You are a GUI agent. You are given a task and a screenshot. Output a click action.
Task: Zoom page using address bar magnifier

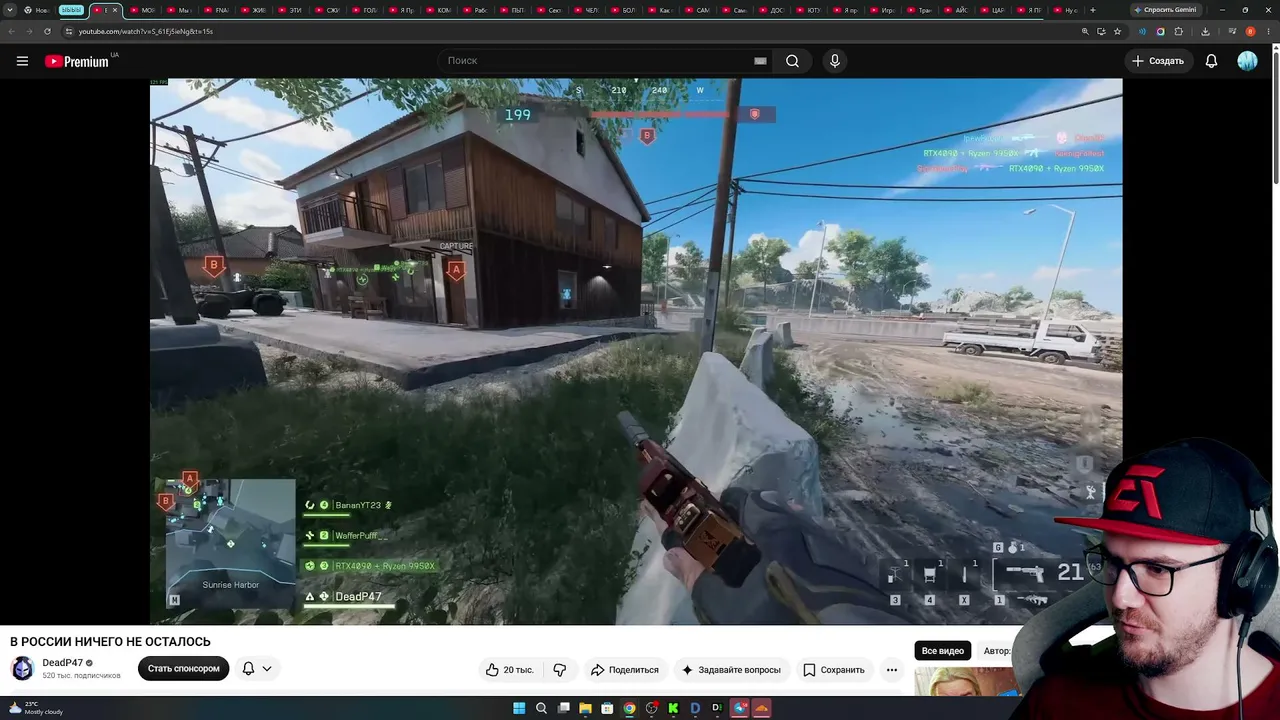pyautogui.click(x=1085, y=31)
